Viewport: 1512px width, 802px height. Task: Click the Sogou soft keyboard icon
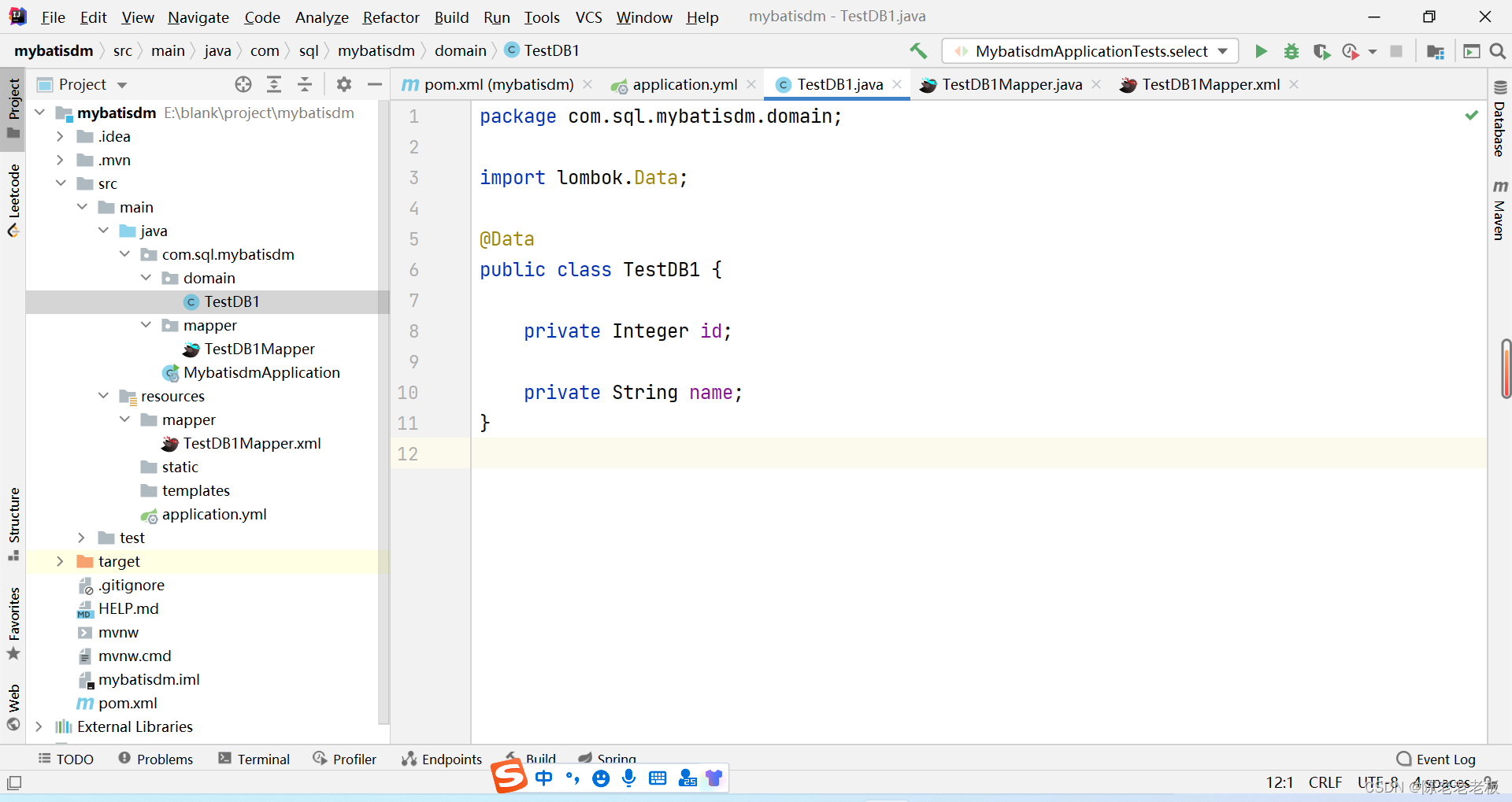pyautogui.click(x=658, y=778)
